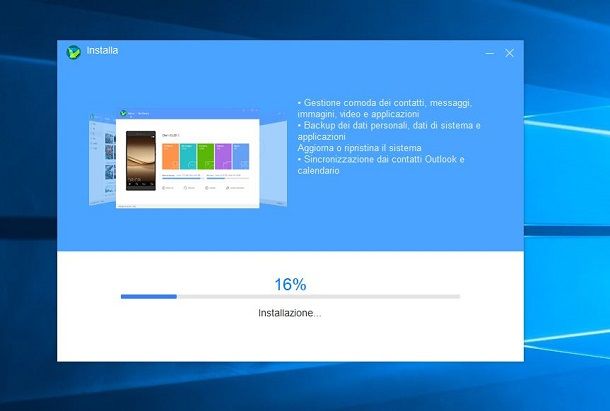Click the "Aggiorna o ripristina il sistema" line
This screenshot has width=610, height=411.
[359, 148]
